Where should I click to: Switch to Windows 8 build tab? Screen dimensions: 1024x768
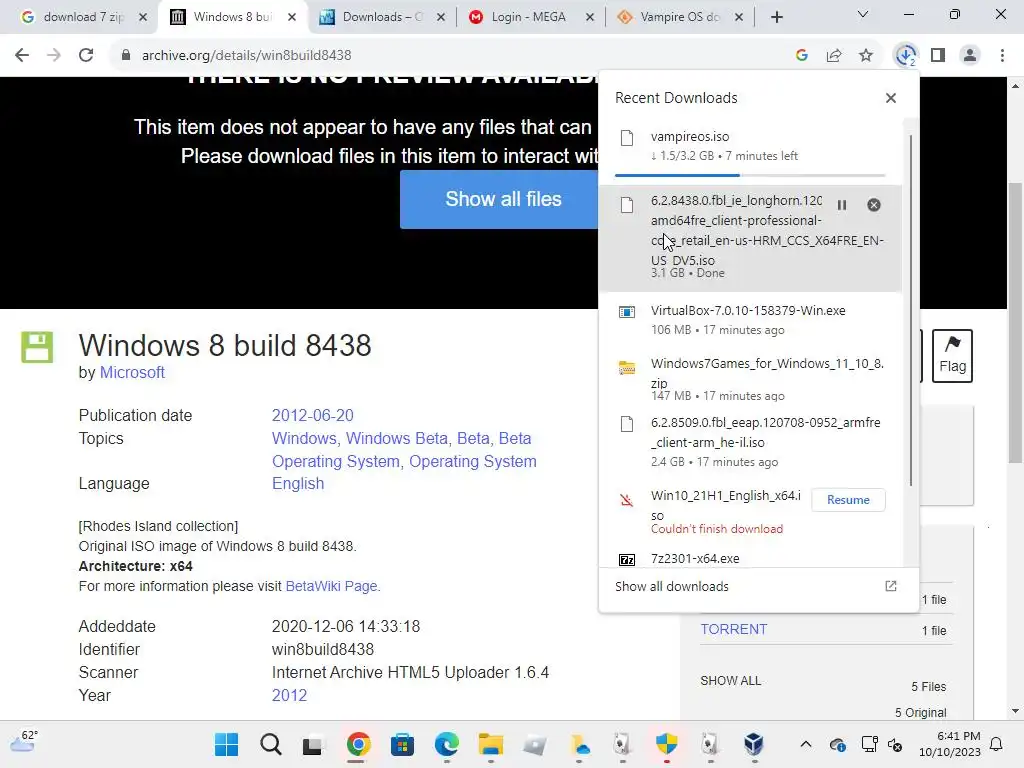click(x=232, y=17)
